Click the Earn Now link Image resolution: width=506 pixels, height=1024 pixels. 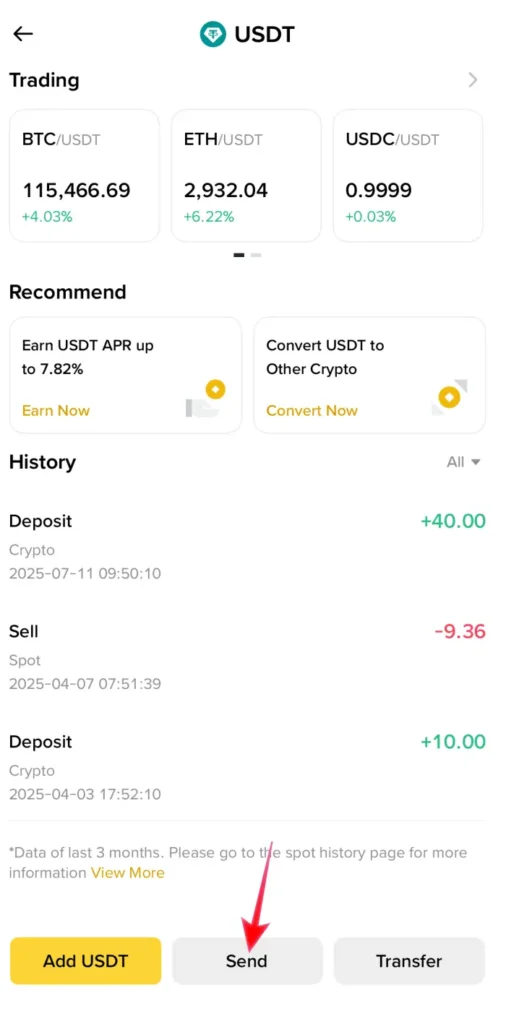pyautogui.click(x=55, y=411)
